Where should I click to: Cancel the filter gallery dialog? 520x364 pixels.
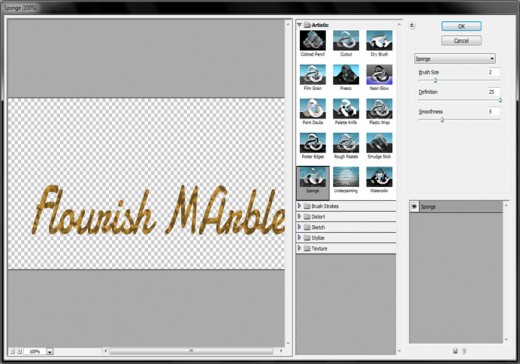461,41
